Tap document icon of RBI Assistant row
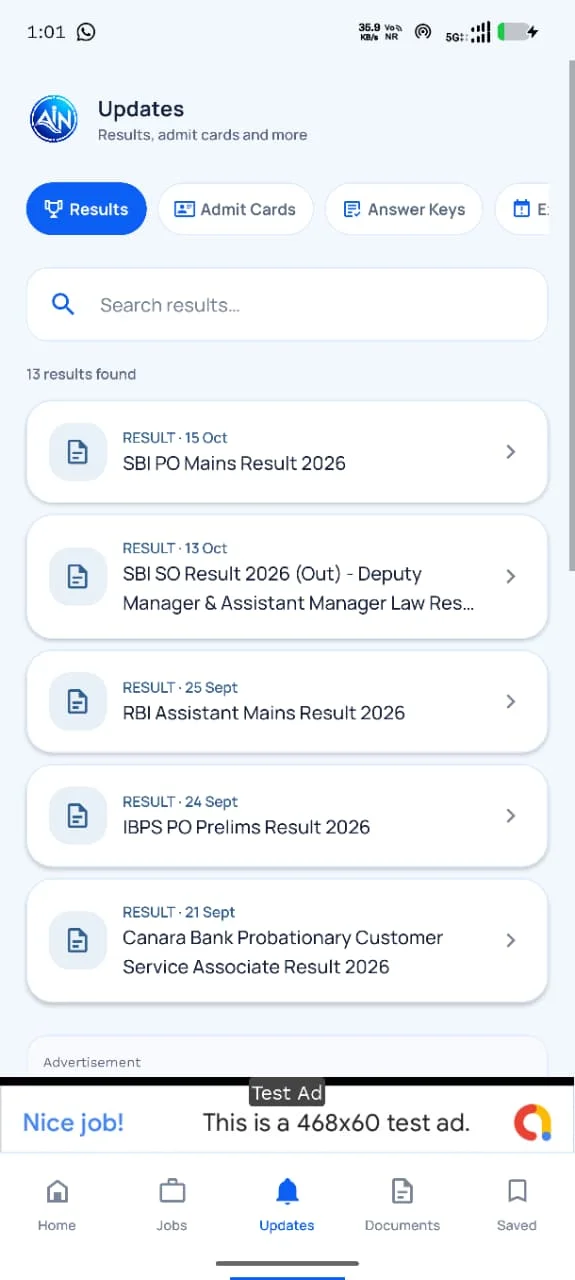Screen dimensions: 575x1280 pos(78,702)
